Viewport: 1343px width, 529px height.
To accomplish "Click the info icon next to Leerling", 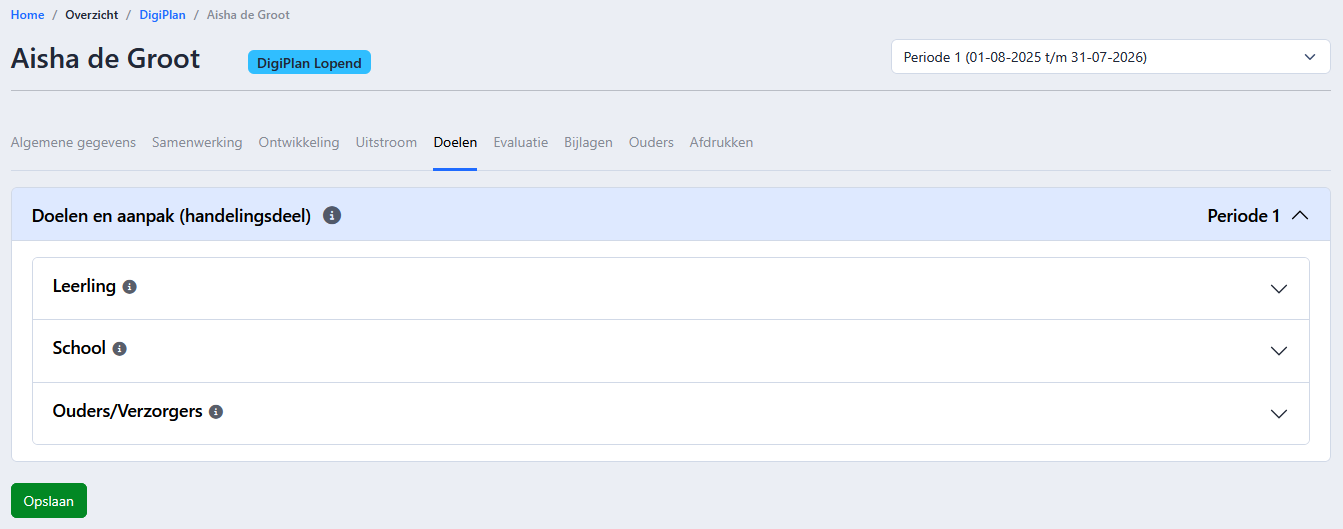I will 129,287.
